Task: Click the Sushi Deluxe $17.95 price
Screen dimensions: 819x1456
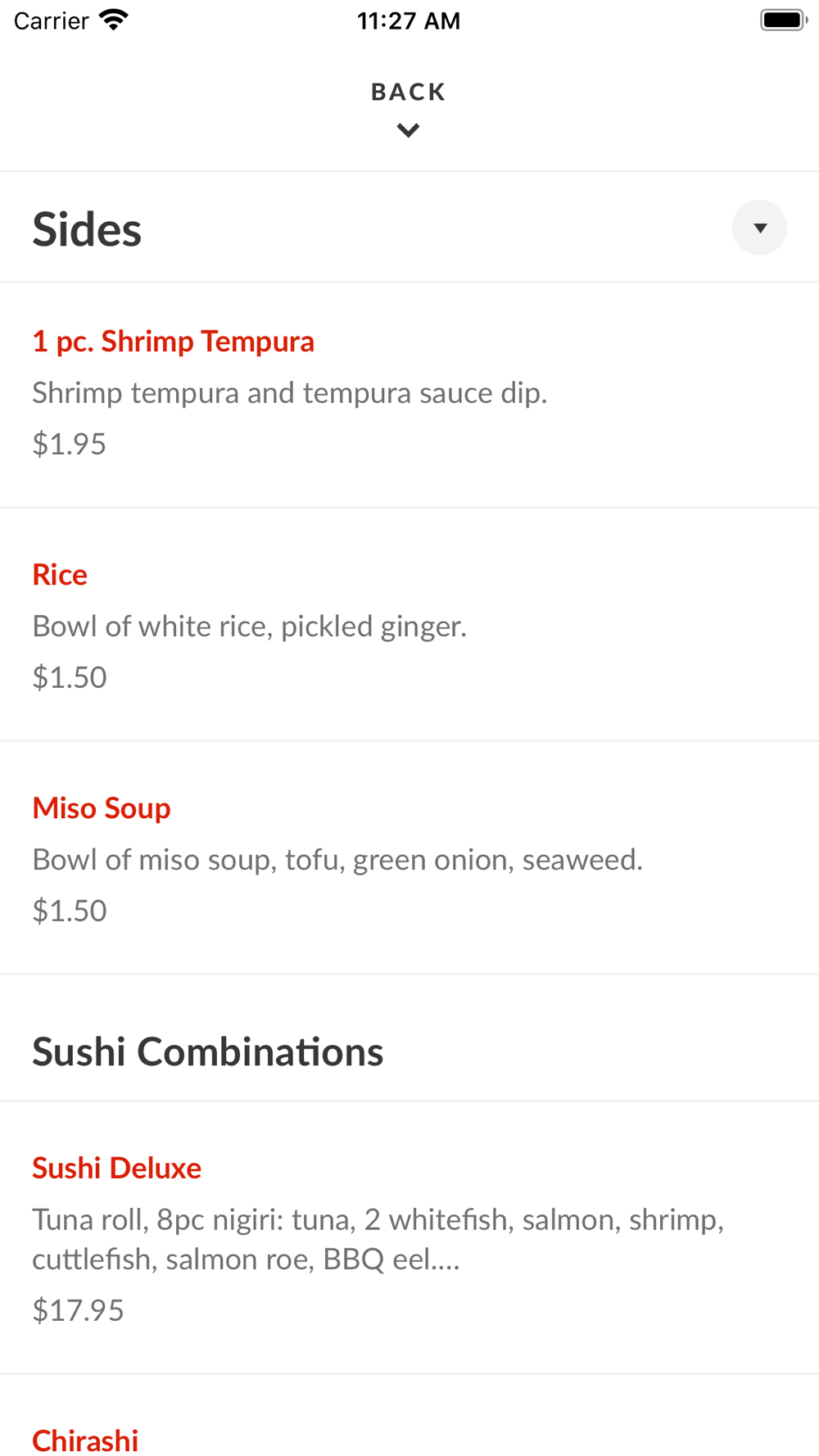Action: [78, 1310]
